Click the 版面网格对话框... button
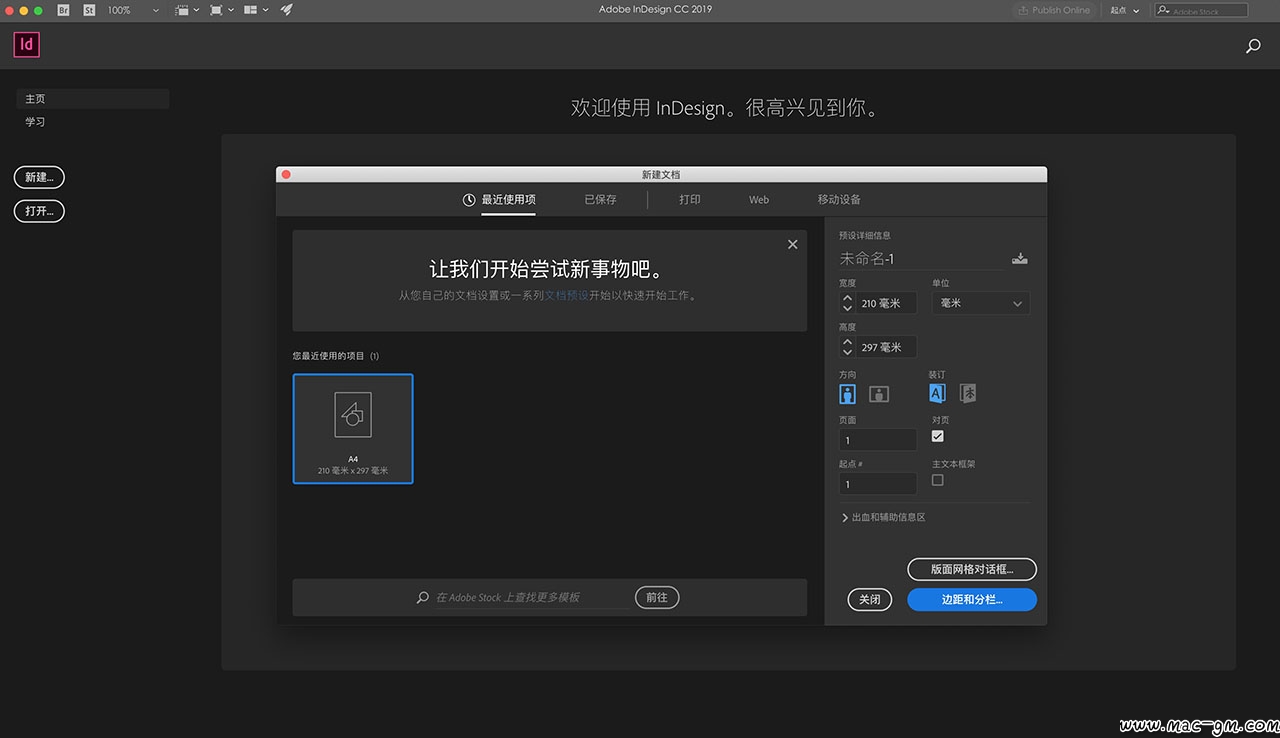 972,569
